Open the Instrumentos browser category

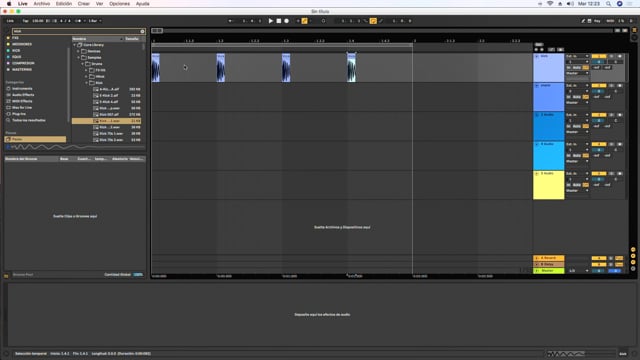[x=22, y=89]
